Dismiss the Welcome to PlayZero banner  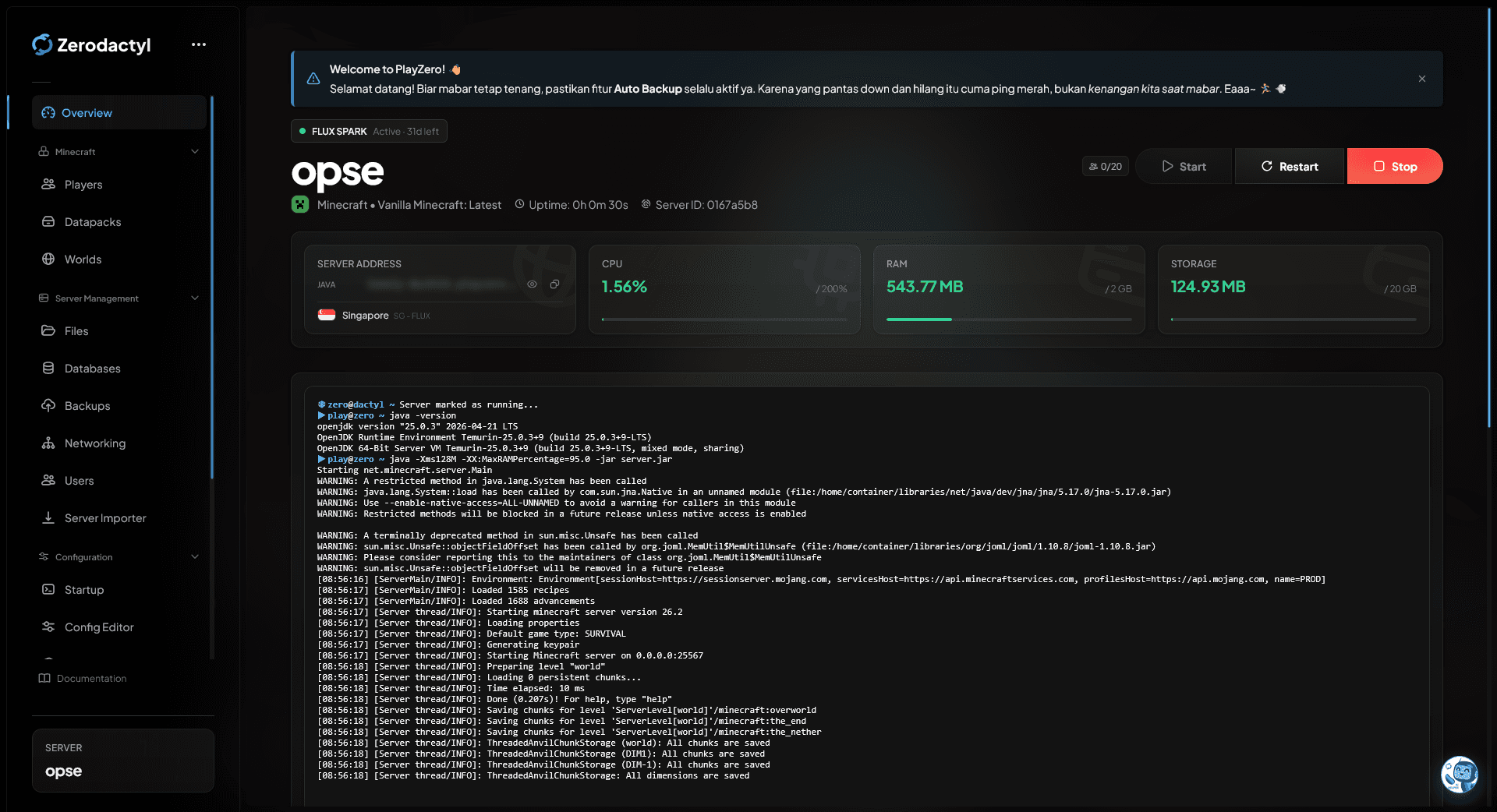click(1422, 79)
